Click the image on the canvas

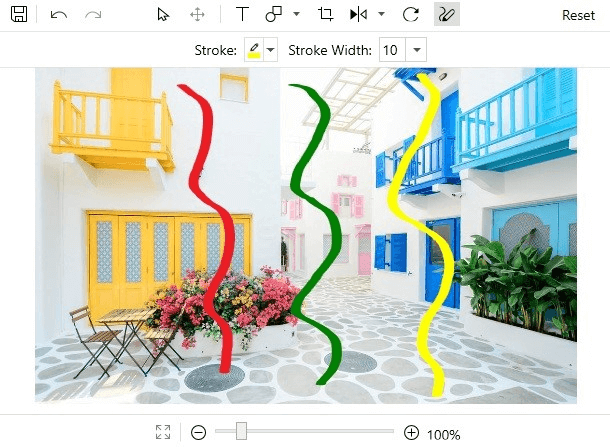(x=306, y=235)
